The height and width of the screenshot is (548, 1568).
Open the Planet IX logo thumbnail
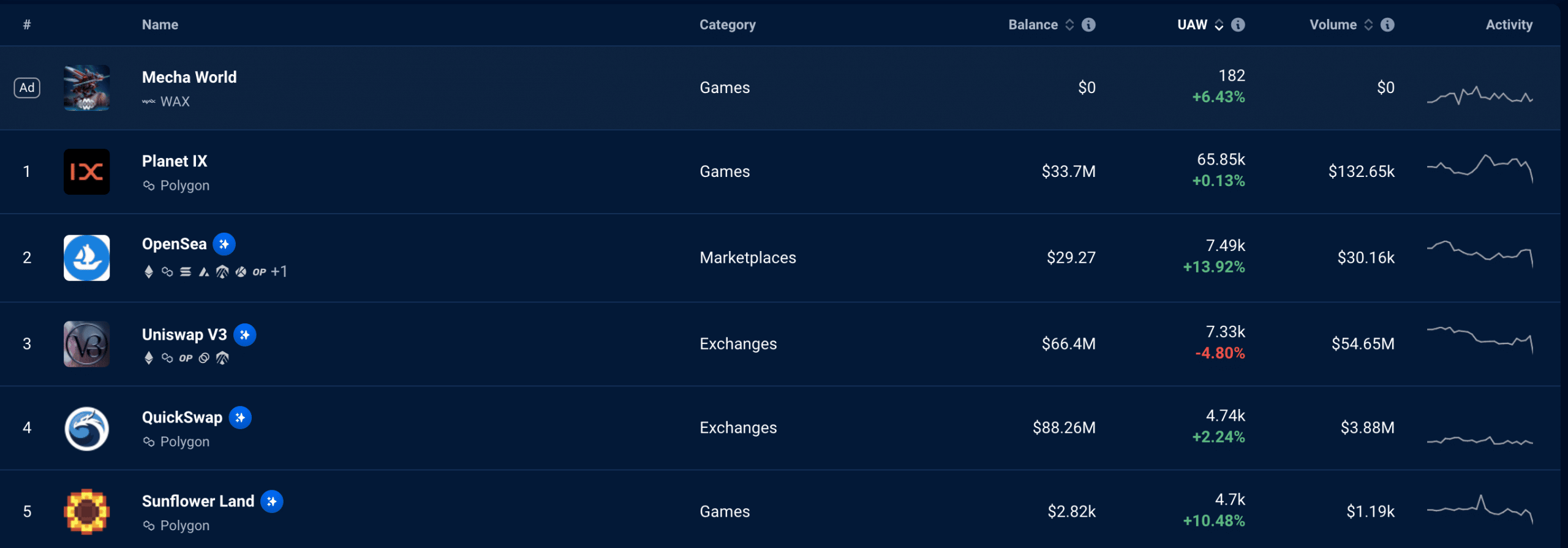pyautogui.click(x=87, y=171)
